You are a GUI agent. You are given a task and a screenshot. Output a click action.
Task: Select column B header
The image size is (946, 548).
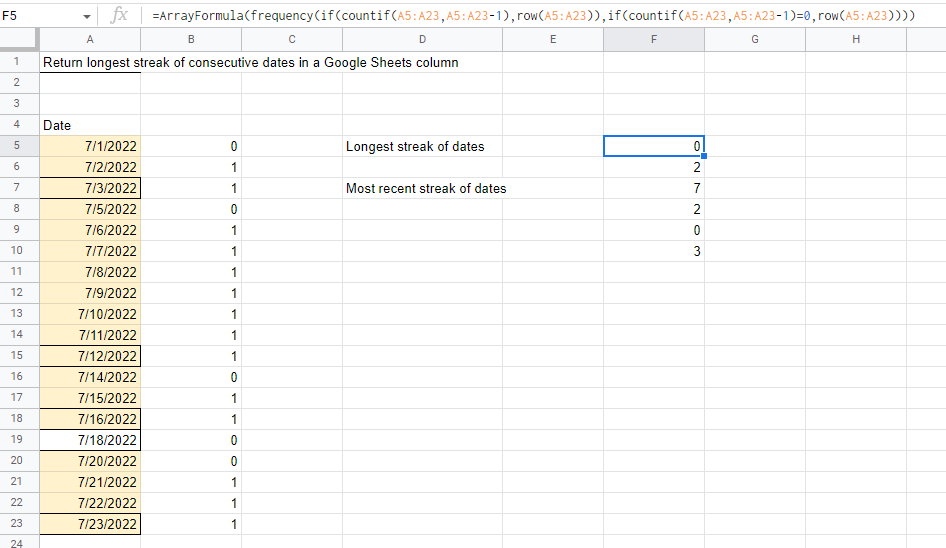191,39
